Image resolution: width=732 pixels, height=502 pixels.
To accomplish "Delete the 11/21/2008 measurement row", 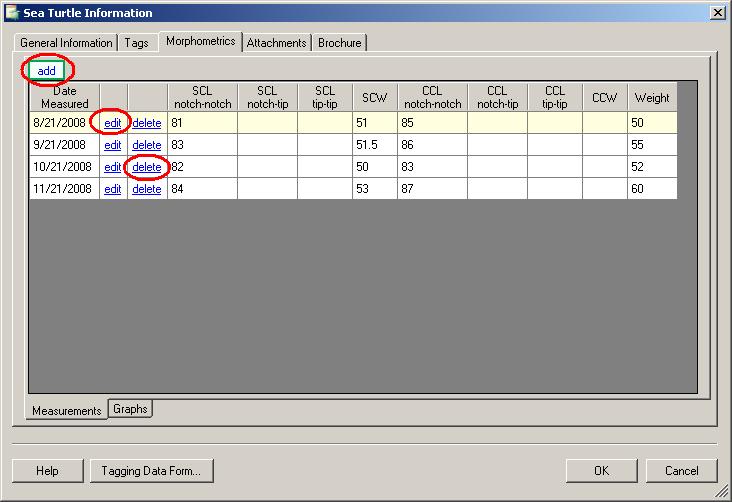I will click(147, 189).
